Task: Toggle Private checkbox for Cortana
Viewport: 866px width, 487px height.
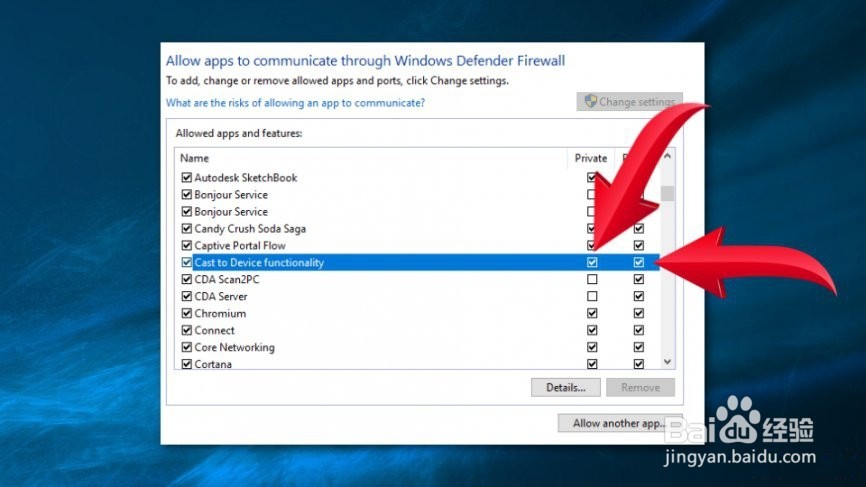Action: [592, 364]
